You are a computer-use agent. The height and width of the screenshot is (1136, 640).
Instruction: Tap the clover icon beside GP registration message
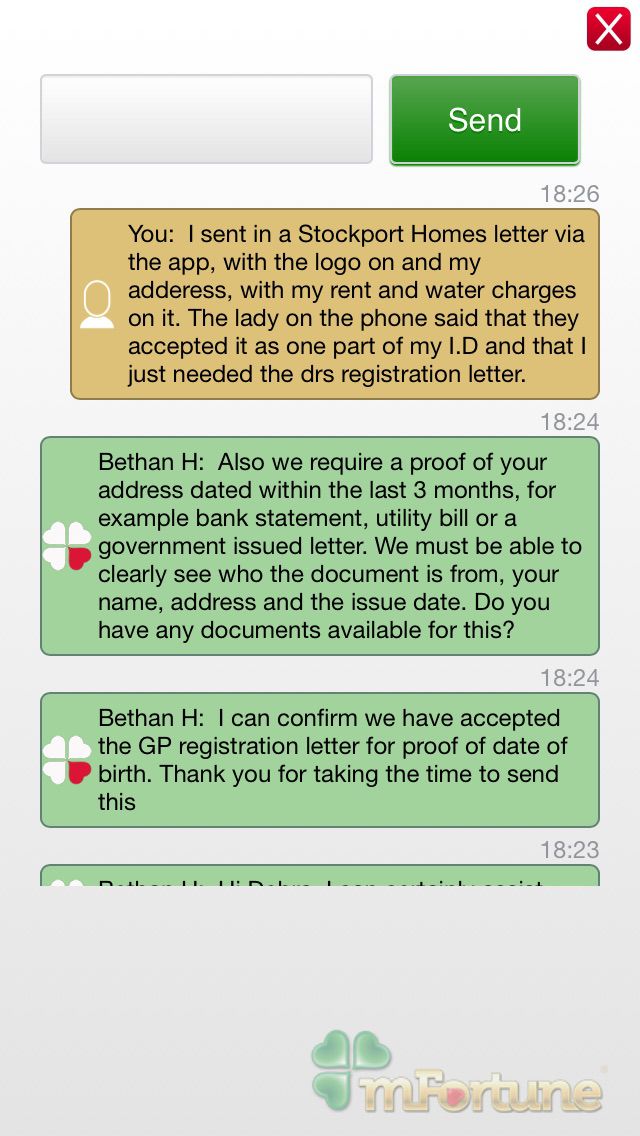tap(67, 760)
